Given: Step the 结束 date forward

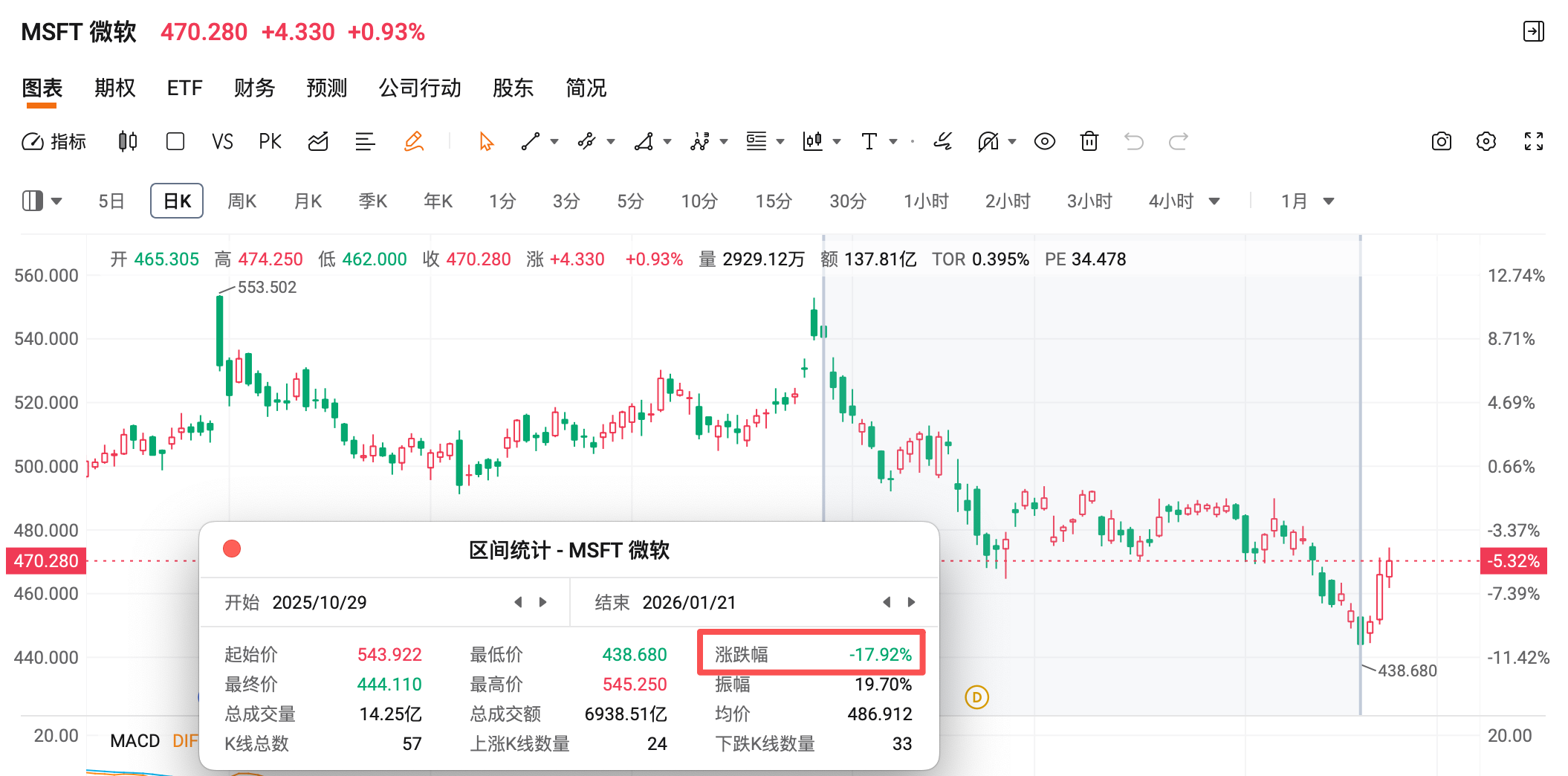Looking at the screenshot, I should coord(912,602).
